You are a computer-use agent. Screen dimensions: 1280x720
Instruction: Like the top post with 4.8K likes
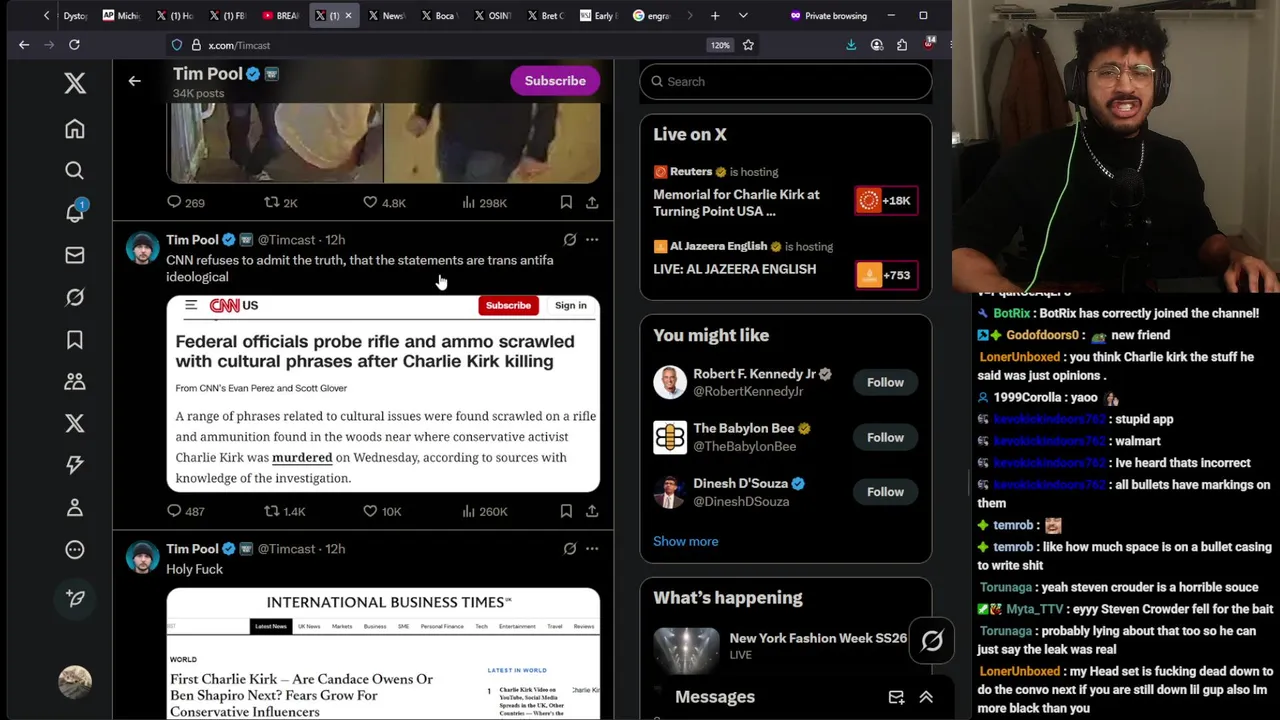click(x=384, y=202)
